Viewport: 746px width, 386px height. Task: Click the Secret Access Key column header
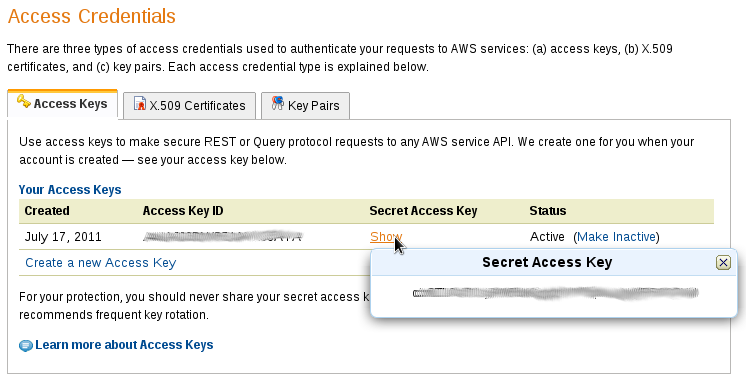pyautogui.click(x=423, y=211)
